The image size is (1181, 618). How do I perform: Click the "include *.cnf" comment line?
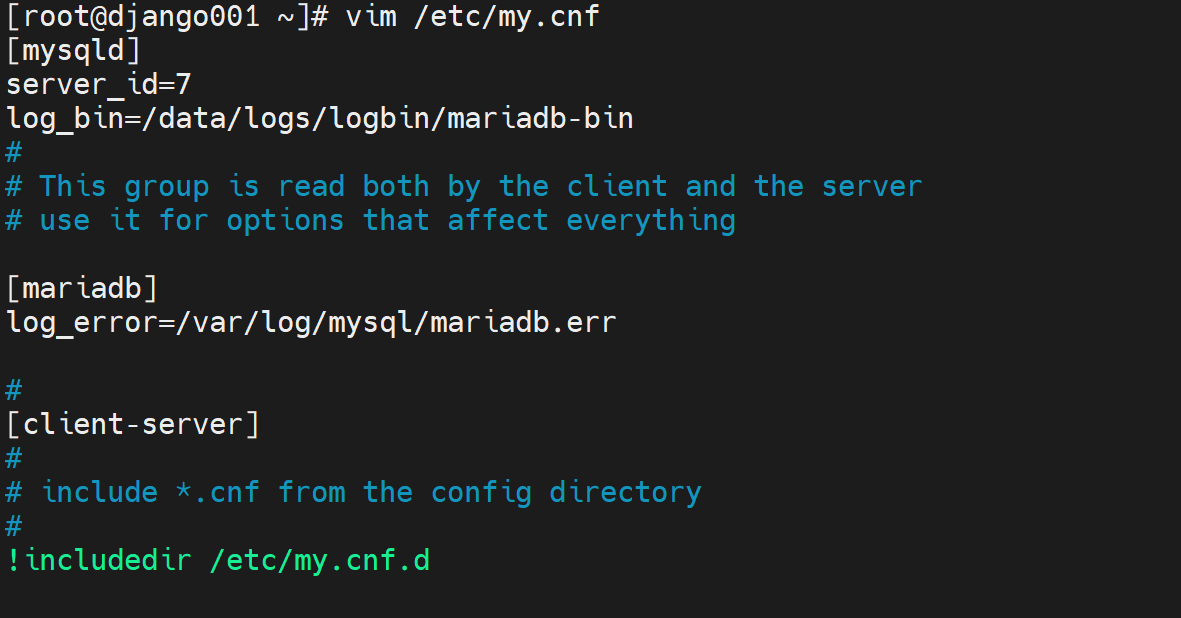point(370,492)
